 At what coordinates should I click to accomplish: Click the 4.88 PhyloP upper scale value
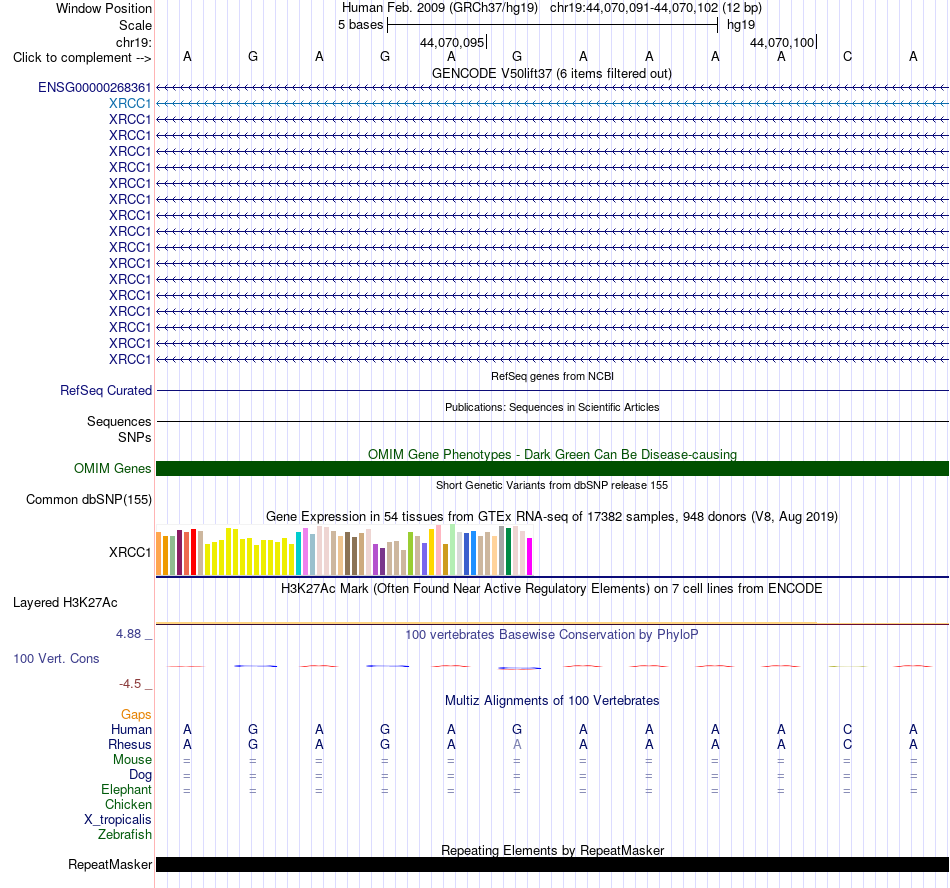pos(128,634)
